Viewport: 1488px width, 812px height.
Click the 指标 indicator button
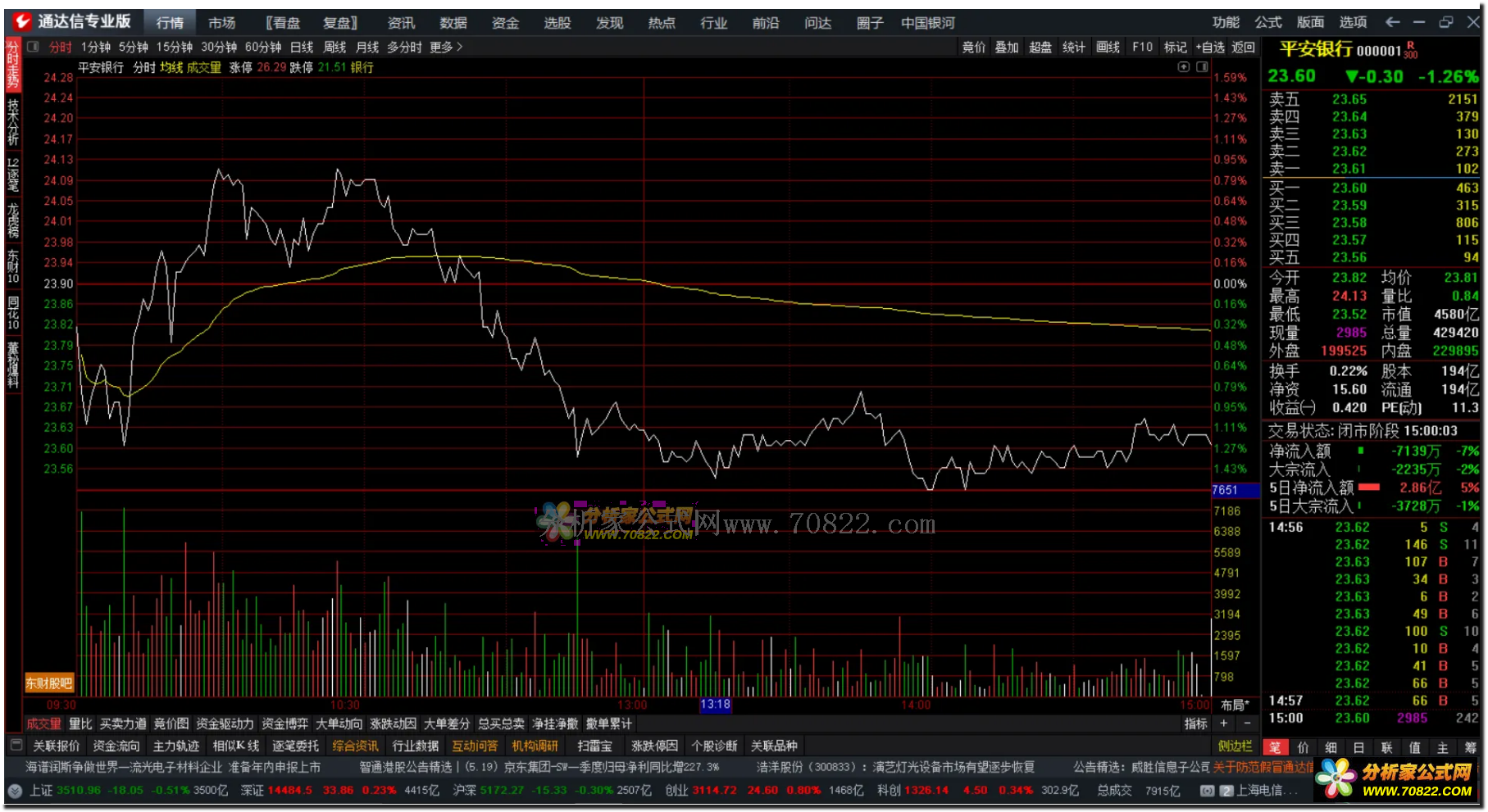click(x=1195, y=724)
